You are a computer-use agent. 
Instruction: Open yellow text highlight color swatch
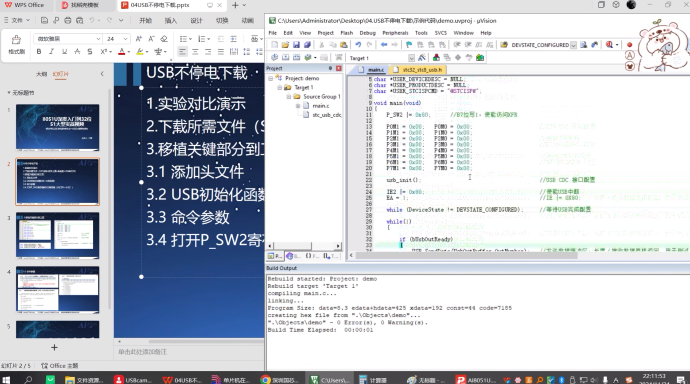(140, 52)
